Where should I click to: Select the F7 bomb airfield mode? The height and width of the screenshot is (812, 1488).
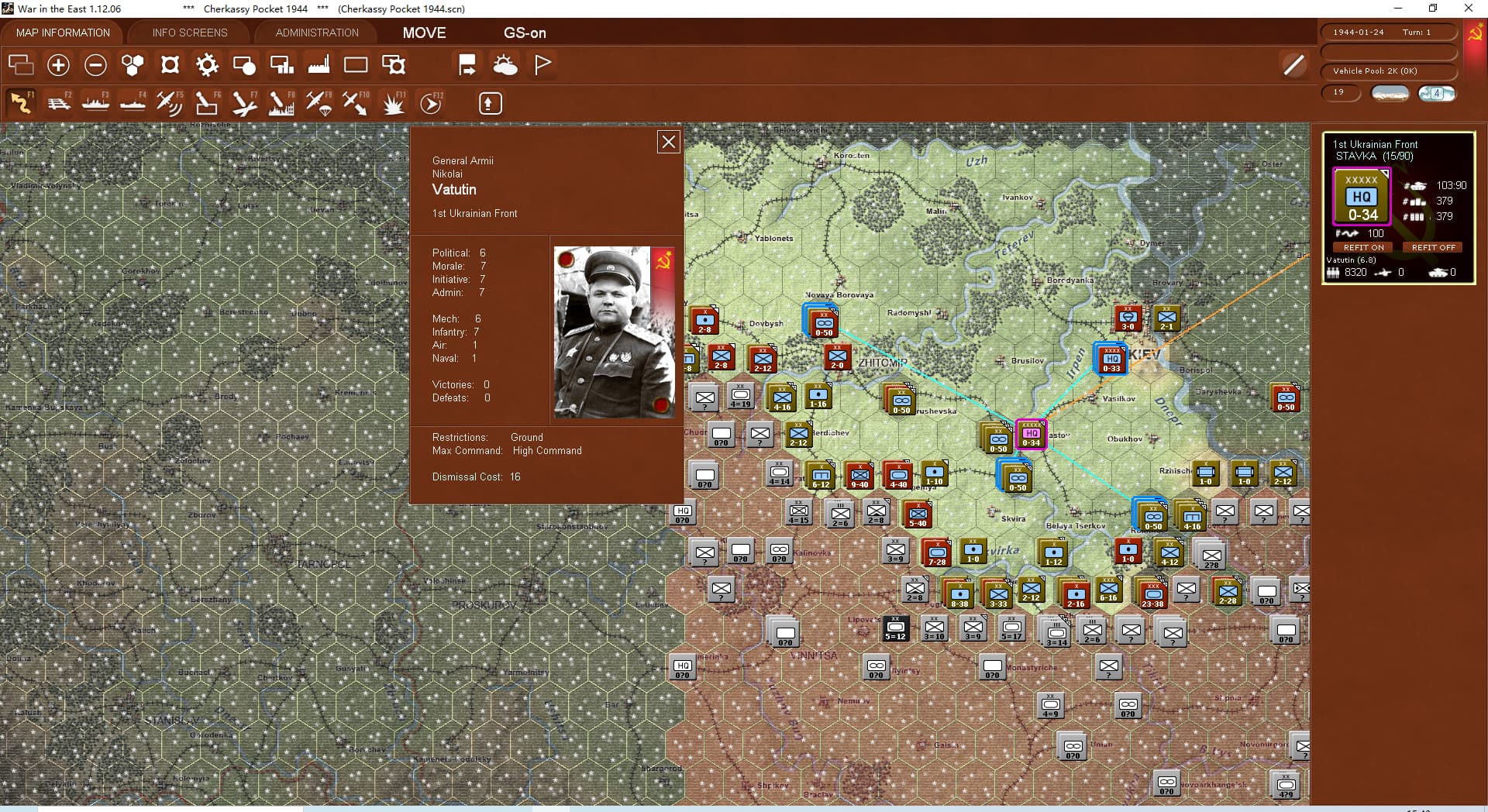244,102
